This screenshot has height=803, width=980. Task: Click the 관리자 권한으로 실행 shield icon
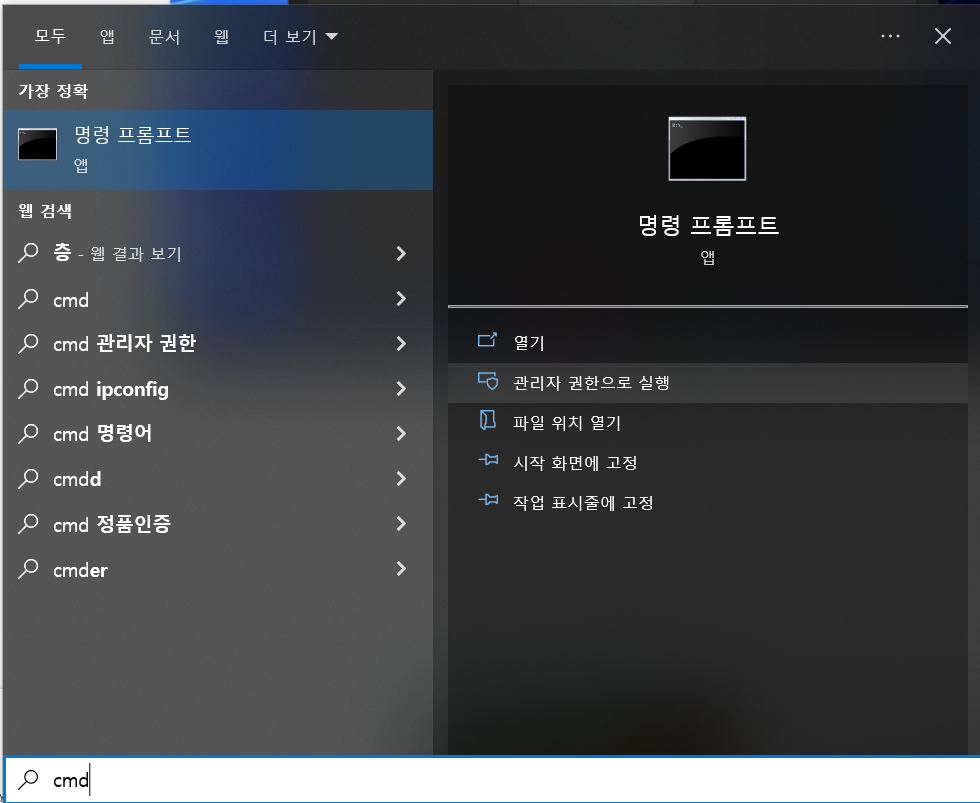point(487,382)
